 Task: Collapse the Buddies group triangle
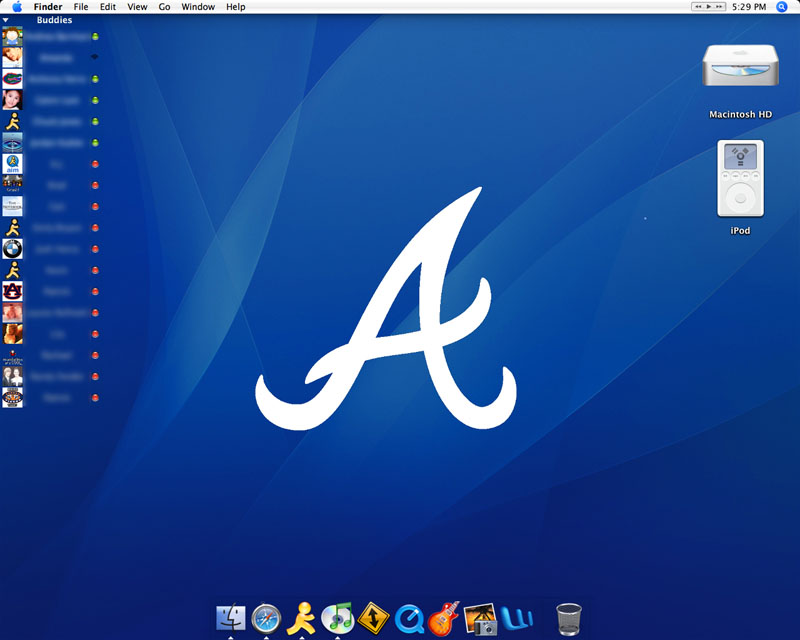click(6, 20)
